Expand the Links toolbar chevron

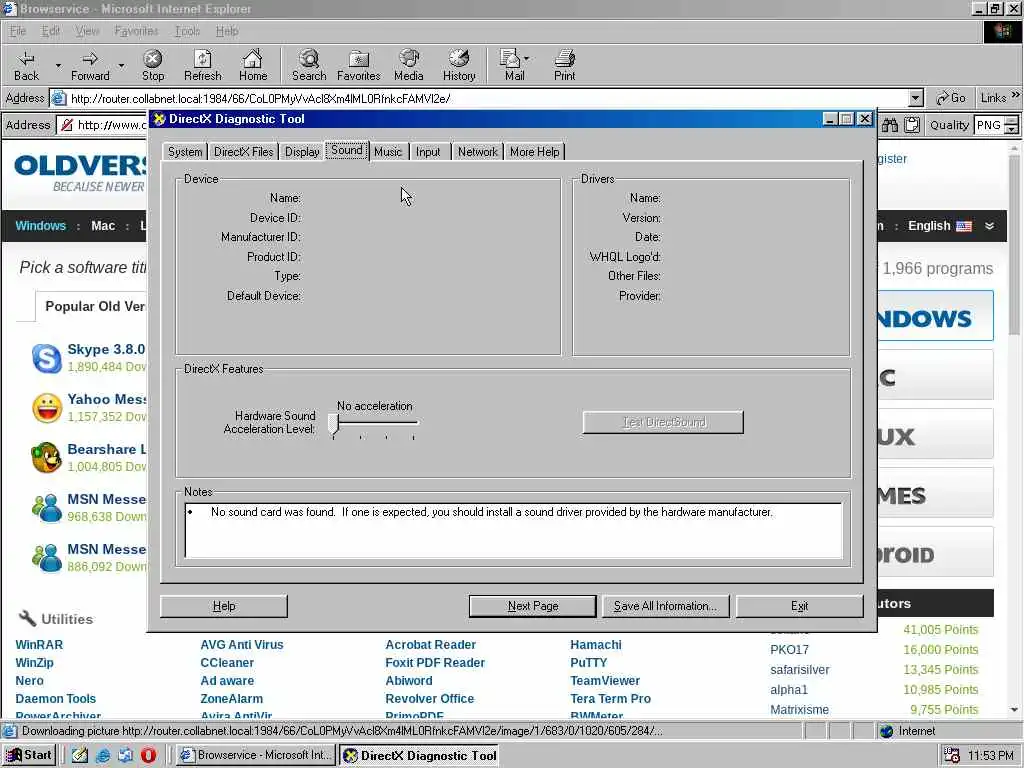click(1016, 95)
